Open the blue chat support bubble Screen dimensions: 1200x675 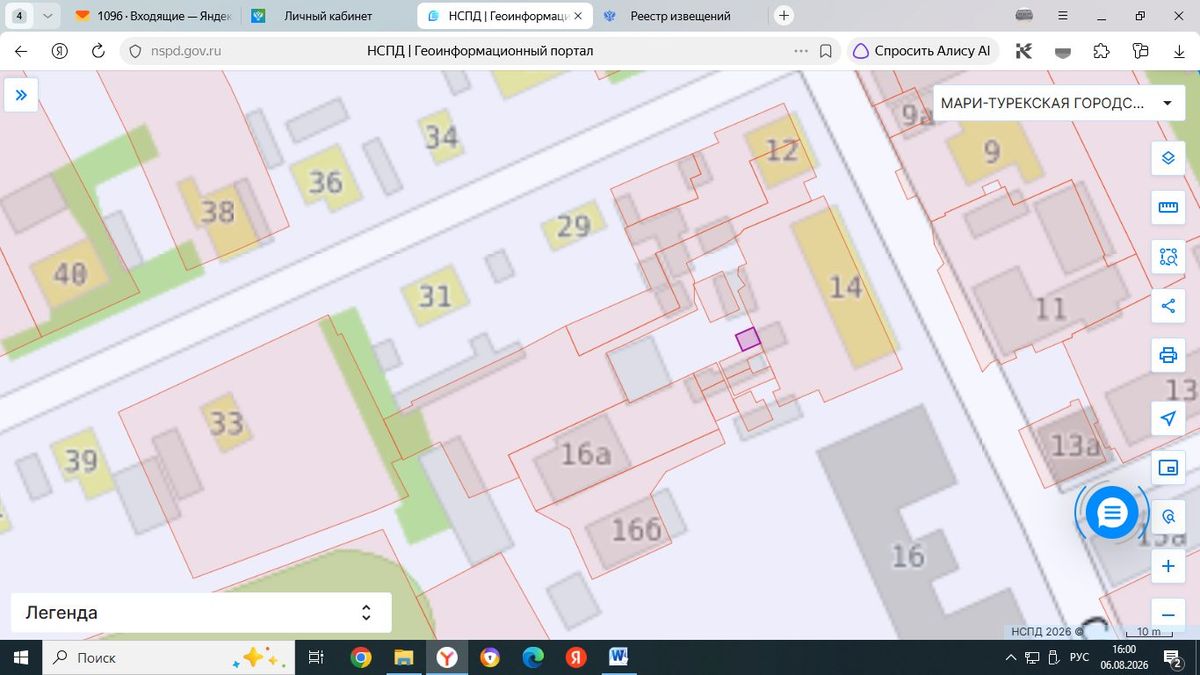pos(1111,513)
